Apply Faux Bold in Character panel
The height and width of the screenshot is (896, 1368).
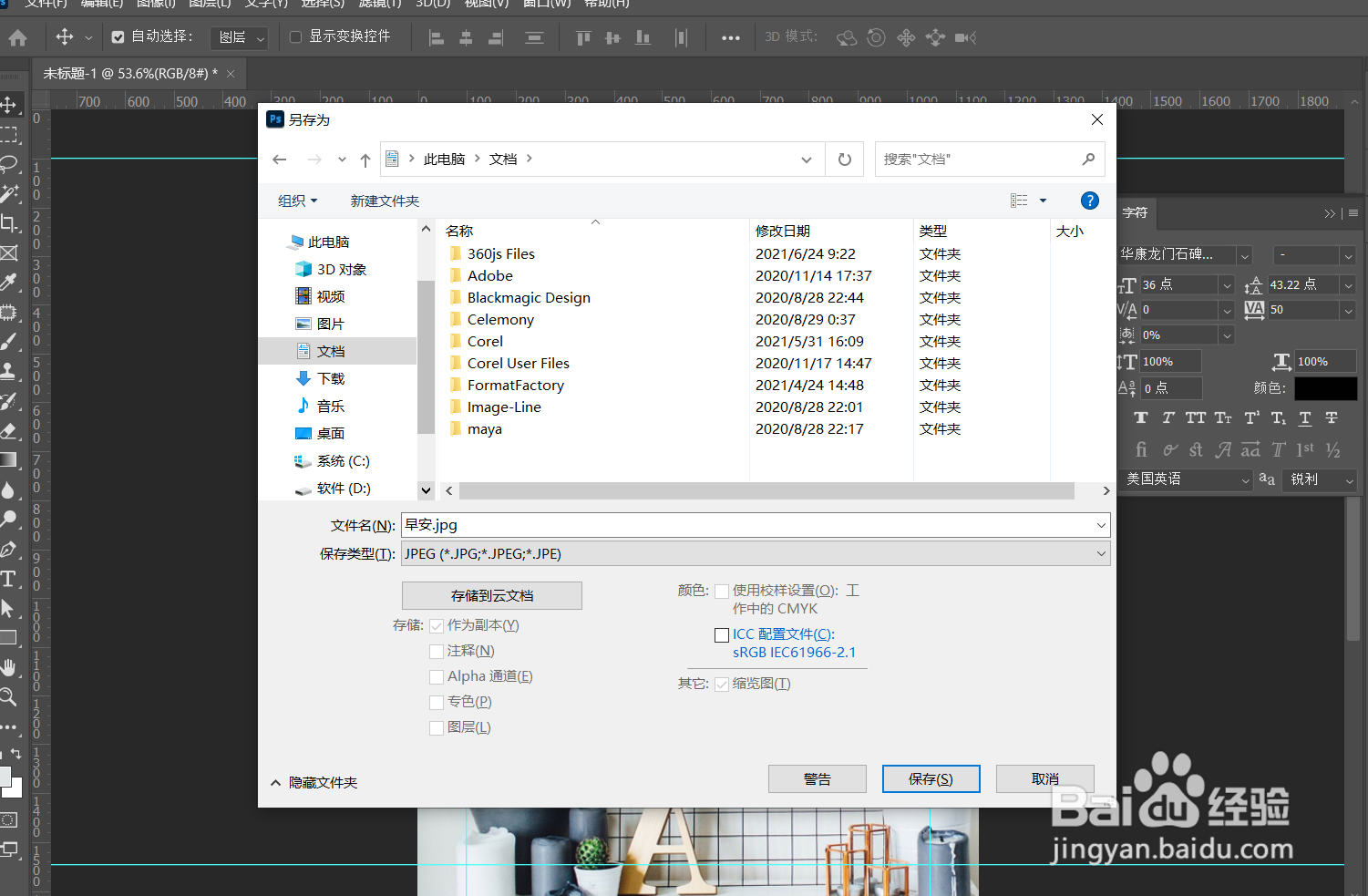pyautogui.click(x=1141, y=417)
